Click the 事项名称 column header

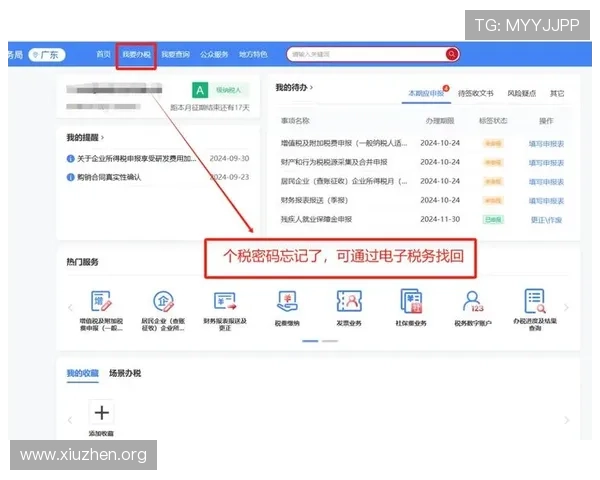[x=295, y=121]
